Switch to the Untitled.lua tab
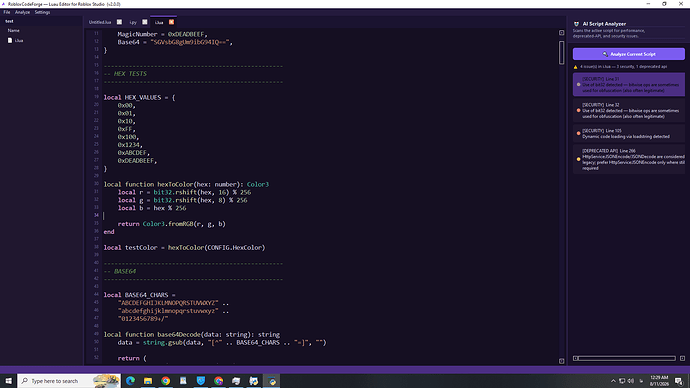The height and width of the screenshot is (388, 690). (100, 22)
